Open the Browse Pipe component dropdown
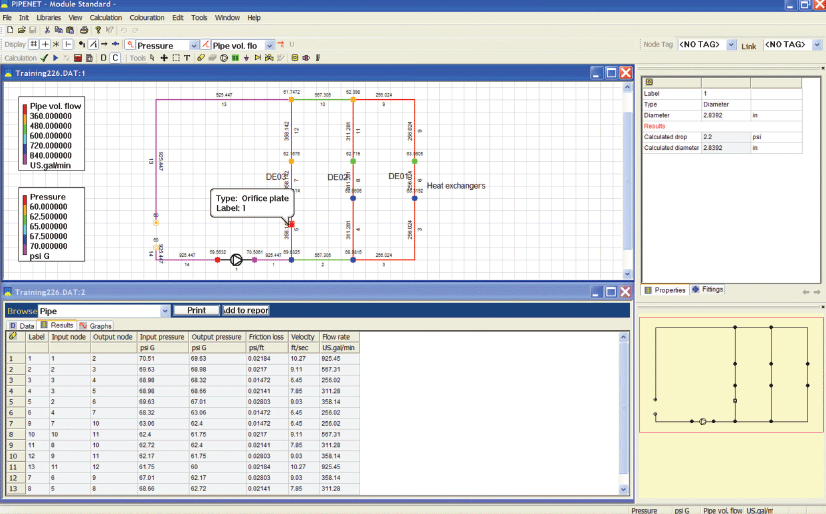 pyautogui.click(x=165, y=311)
